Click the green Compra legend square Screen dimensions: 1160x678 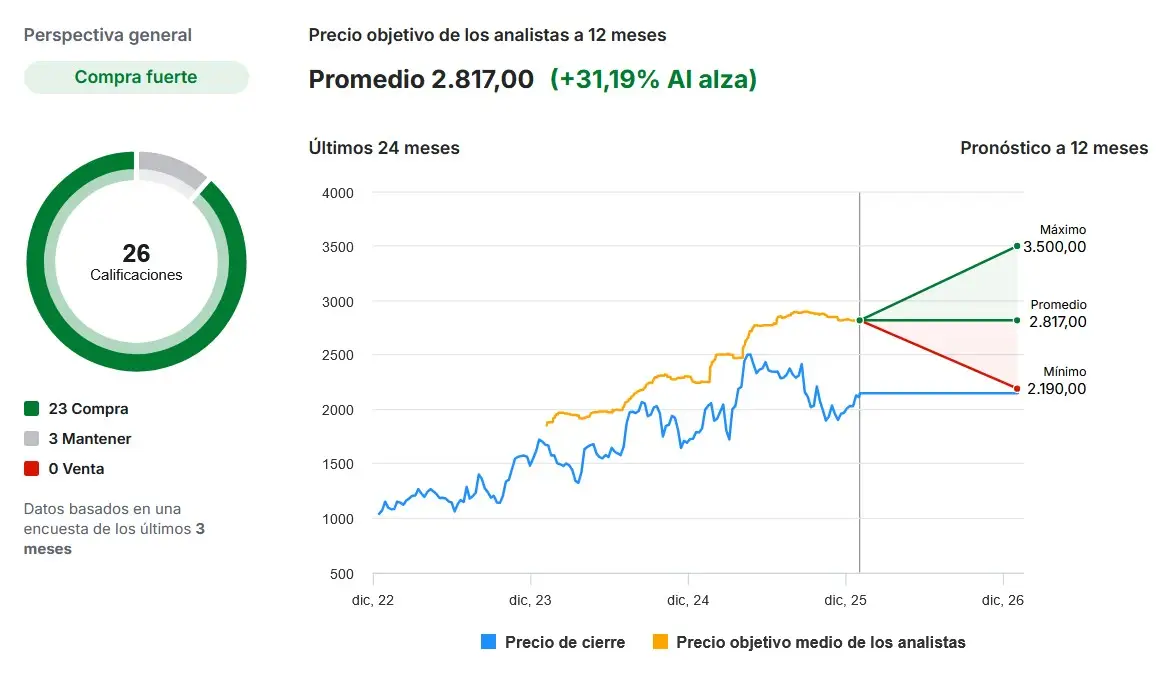click(x=31, y=408)
